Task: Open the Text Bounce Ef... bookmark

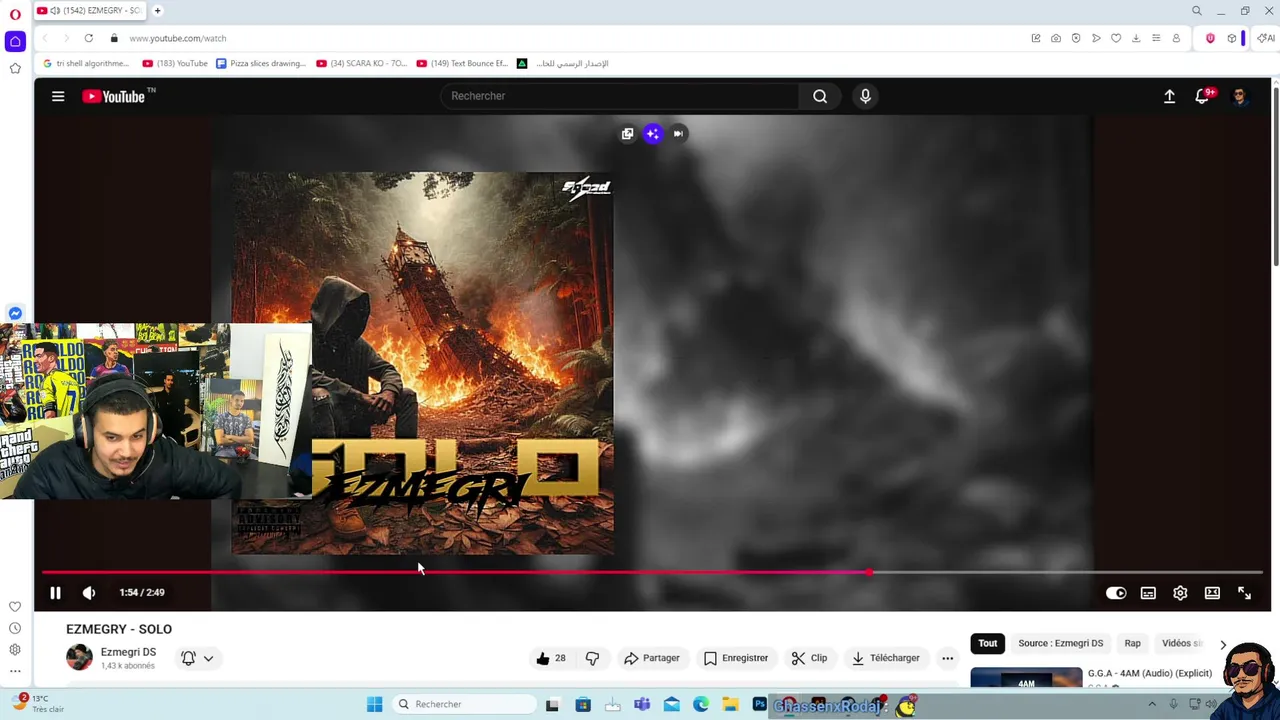Action: (x=462, y=63)
